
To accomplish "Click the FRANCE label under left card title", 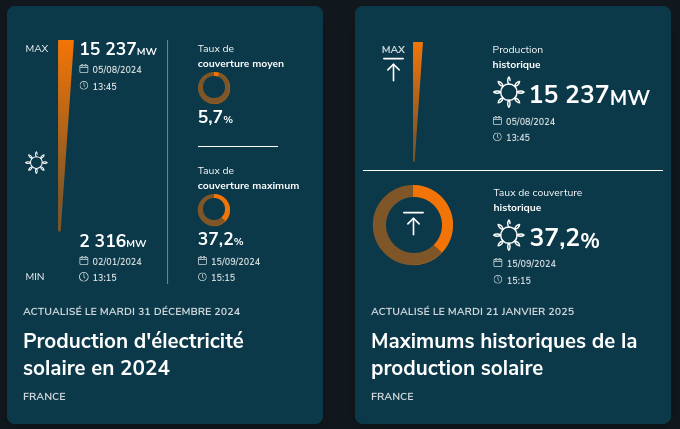I will (44, 396).
